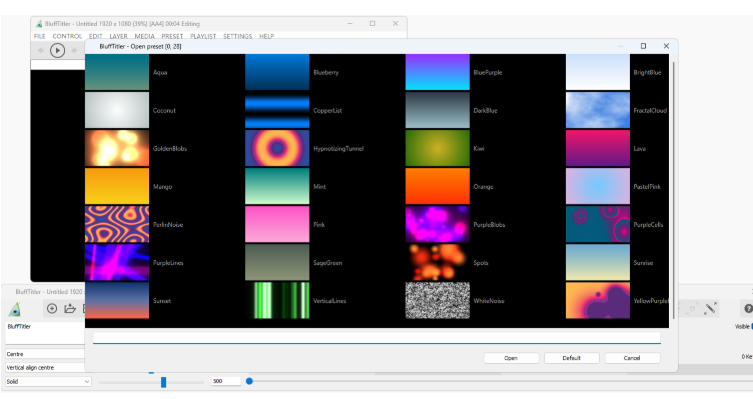Open the CONTROL menu
Image resolution: width=753 pixels, height=399 pixels.
[67, 36]
